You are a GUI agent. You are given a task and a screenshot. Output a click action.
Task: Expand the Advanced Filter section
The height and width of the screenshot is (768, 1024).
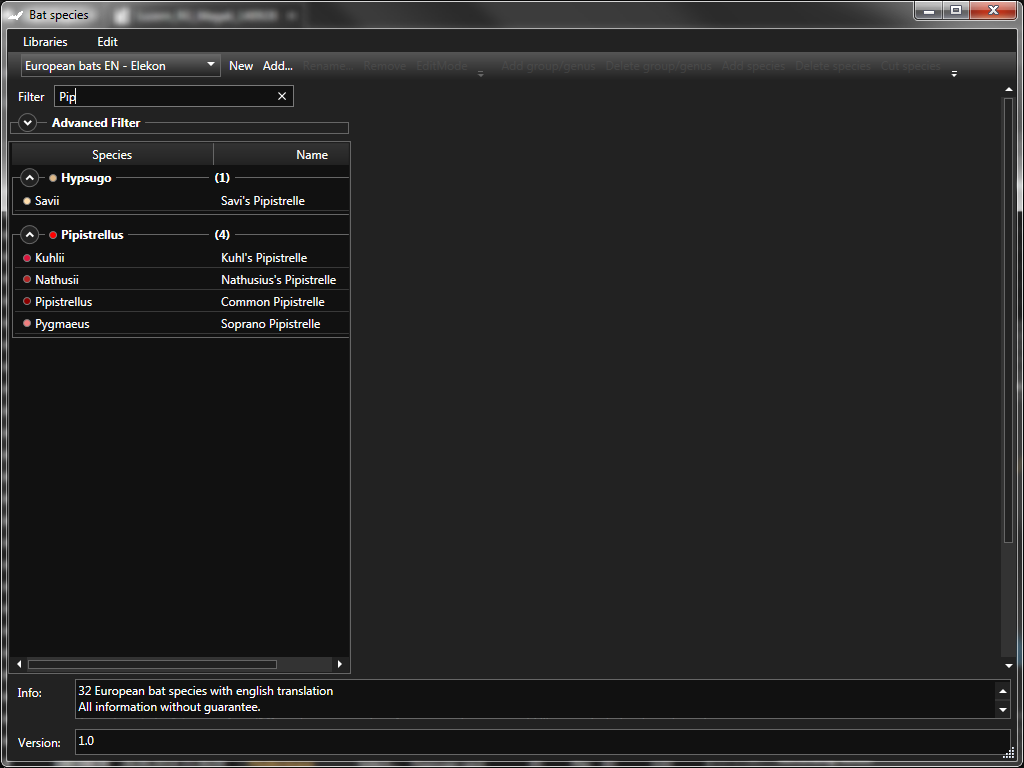(x=28, y=123)
